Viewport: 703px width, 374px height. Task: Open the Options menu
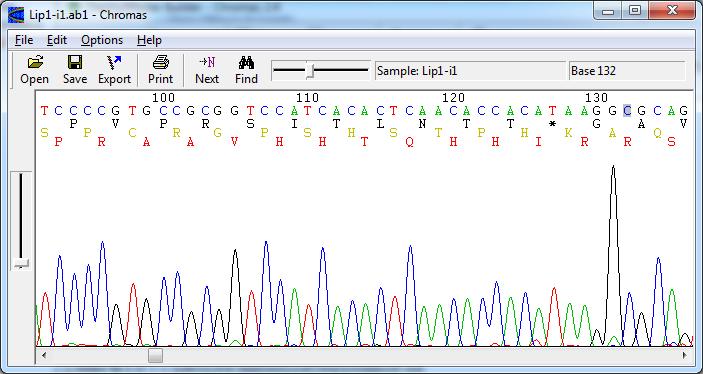click(102, 40)
